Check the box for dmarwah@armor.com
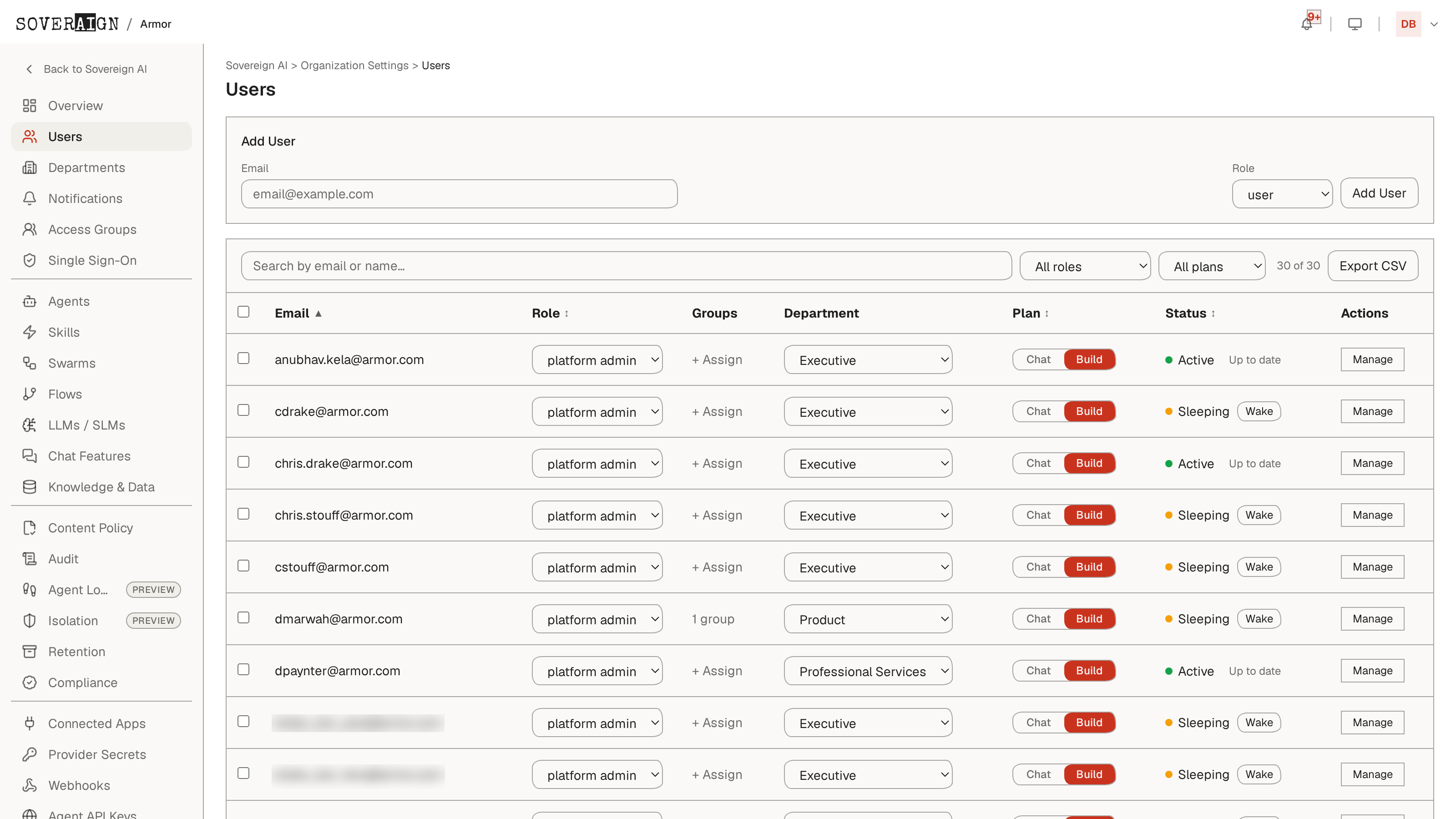Viewport: 1456px width, 819px height. pyautogui.click(x=243, y=618)
